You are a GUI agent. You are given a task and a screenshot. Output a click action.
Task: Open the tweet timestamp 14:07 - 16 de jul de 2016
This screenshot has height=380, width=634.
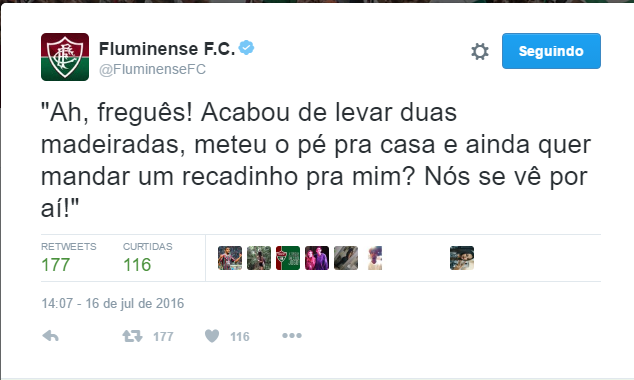113,304
